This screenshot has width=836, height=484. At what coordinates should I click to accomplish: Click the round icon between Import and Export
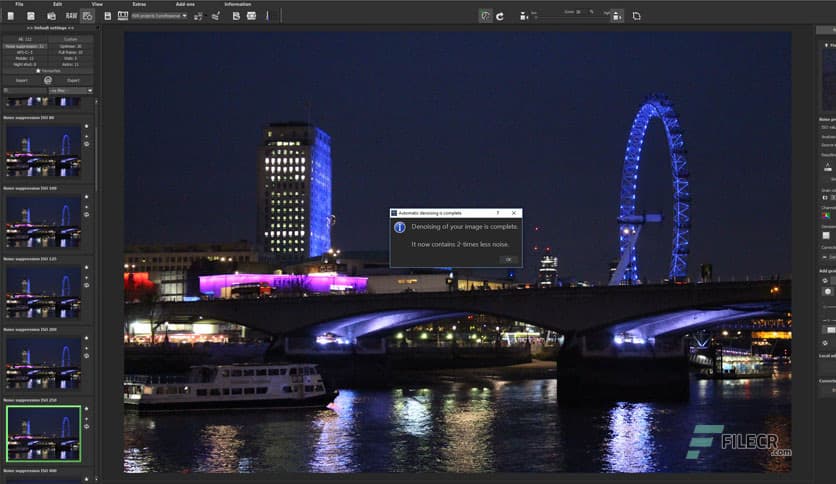point(47,80)
